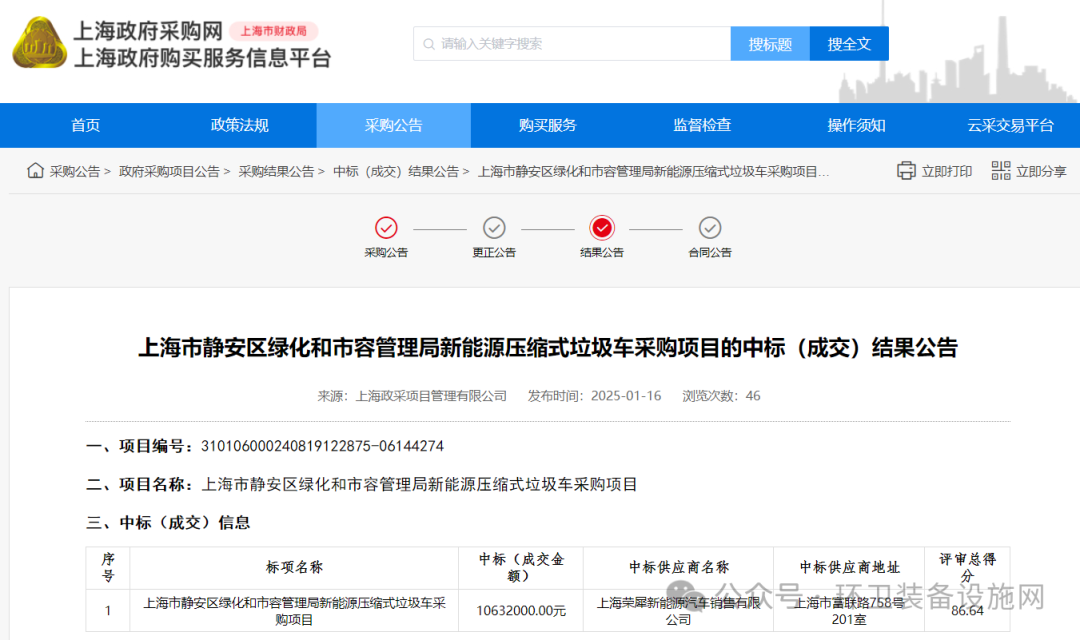Click the view count 46 text
Viewport: 1080px width, 640px height.
[x=753, y=396]
